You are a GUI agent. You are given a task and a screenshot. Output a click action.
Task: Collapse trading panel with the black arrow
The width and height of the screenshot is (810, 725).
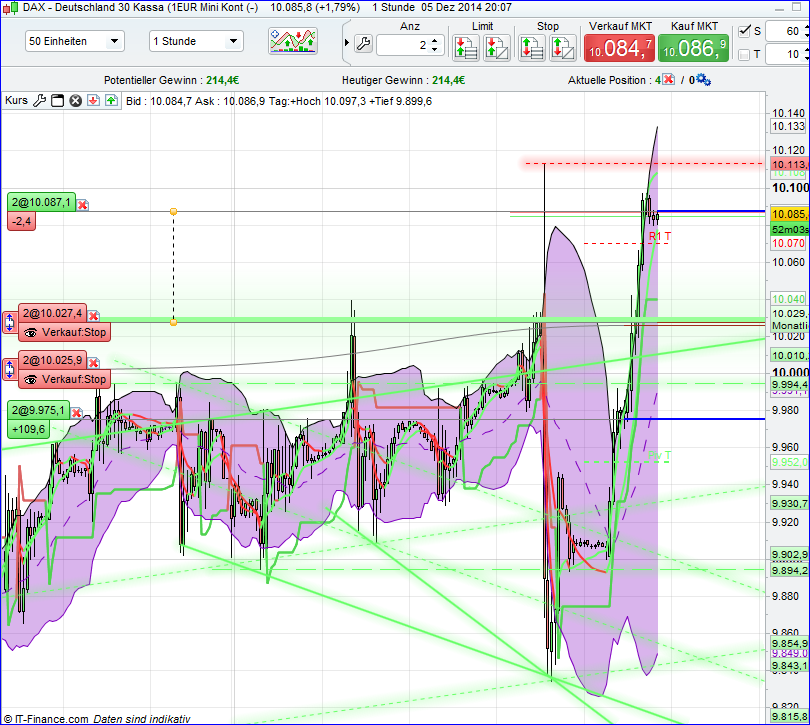[347, 42]
